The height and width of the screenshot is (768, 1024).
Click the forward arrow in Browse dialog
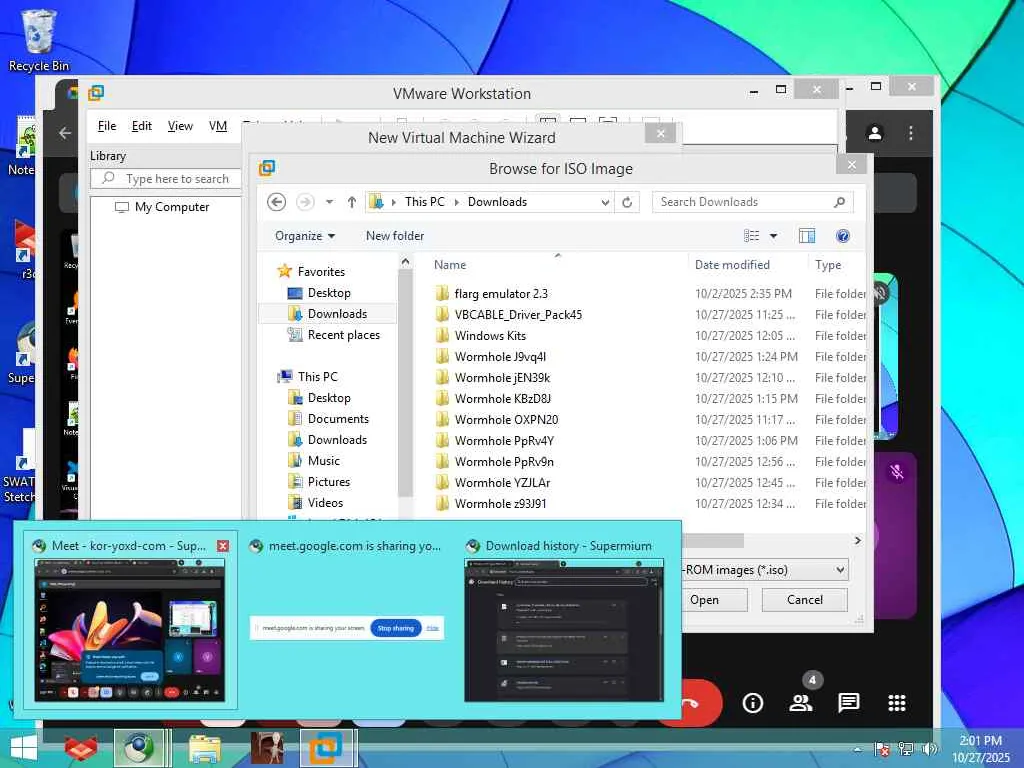point(305,202)
